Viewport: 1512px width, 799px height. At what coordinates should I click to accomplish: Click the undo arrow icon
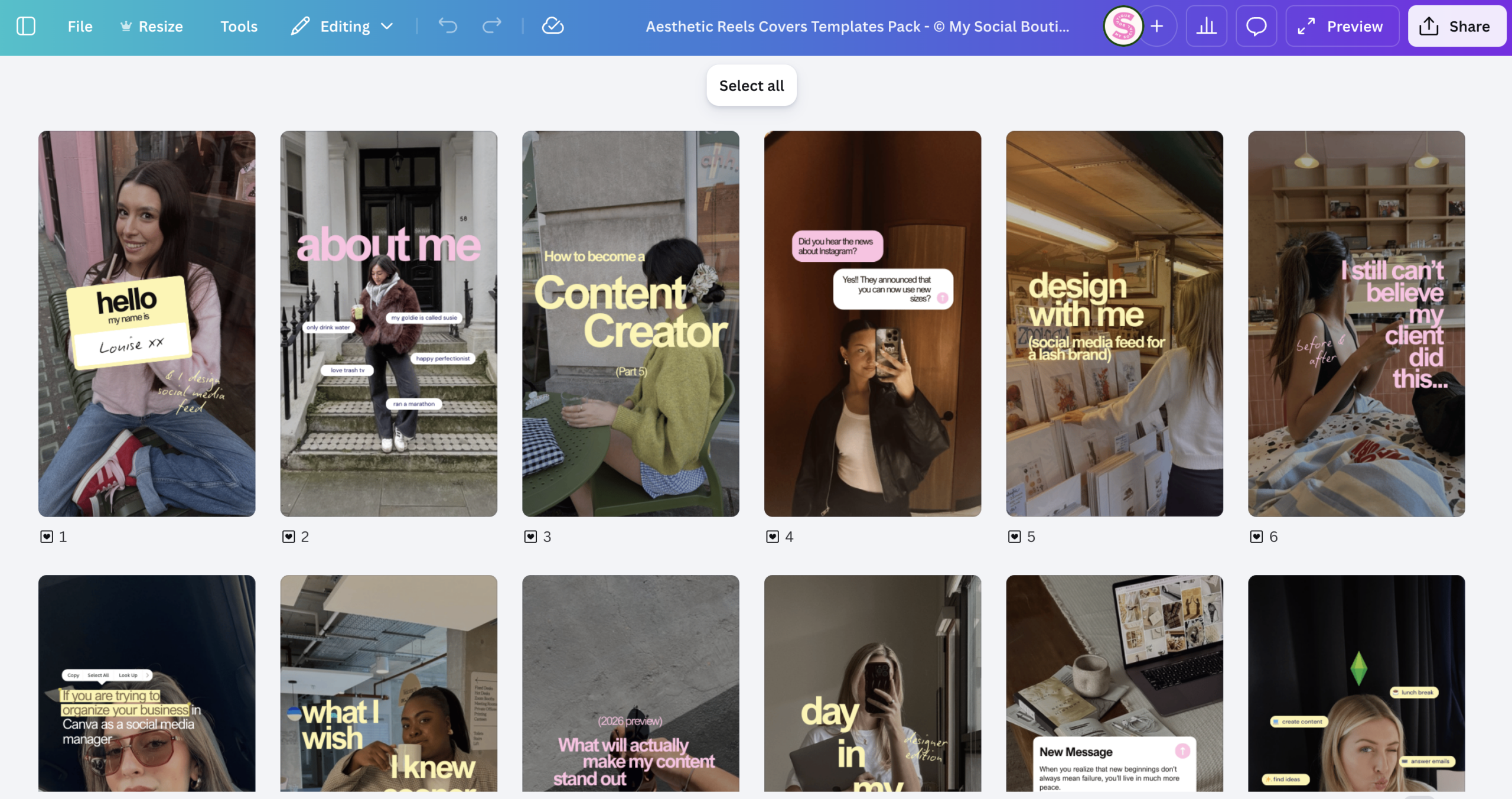[448, 26]
